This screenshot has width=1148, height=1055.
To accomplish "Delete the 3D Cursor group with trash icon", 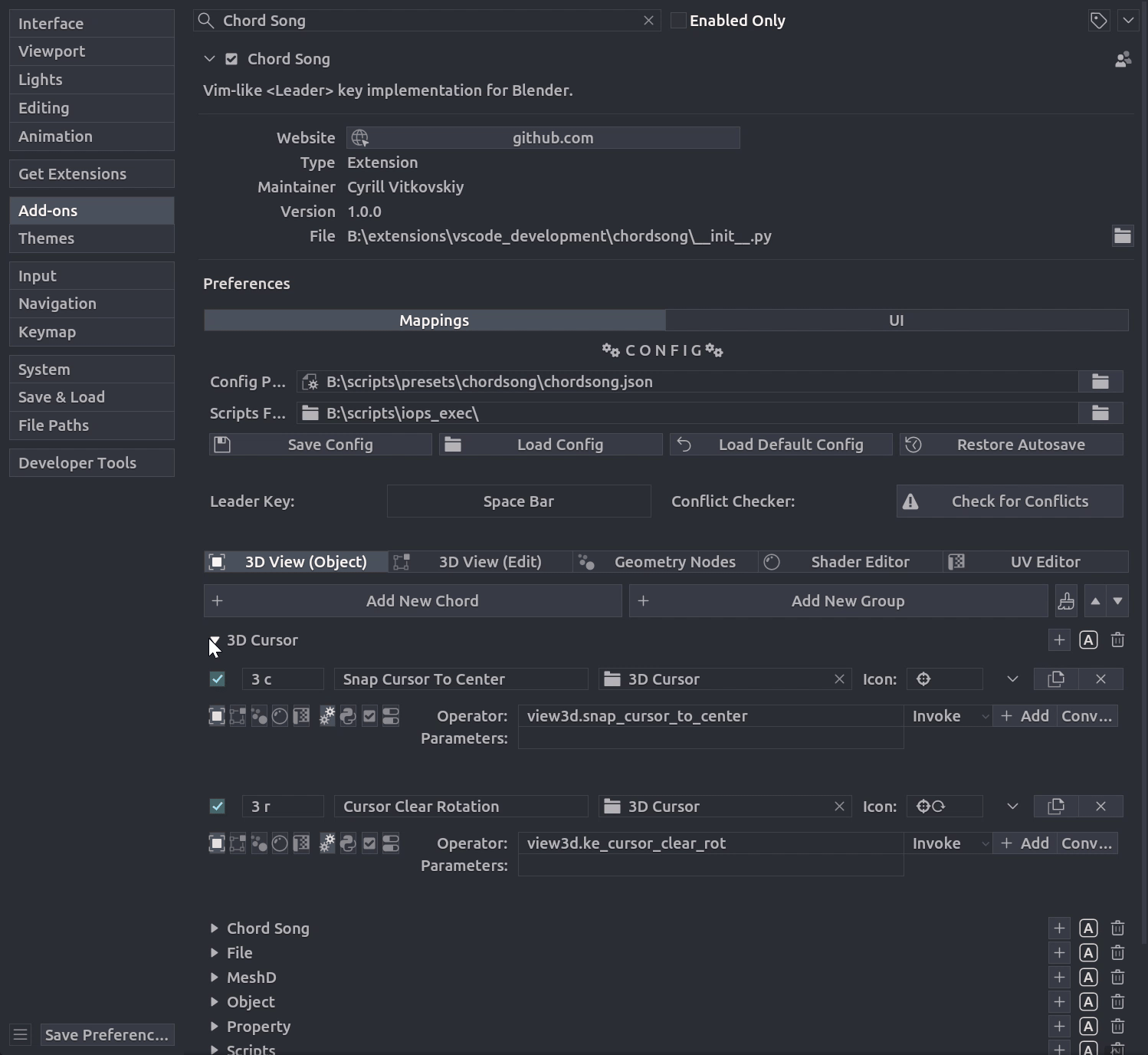I will pyautogui.click(x=1117, y=639).
